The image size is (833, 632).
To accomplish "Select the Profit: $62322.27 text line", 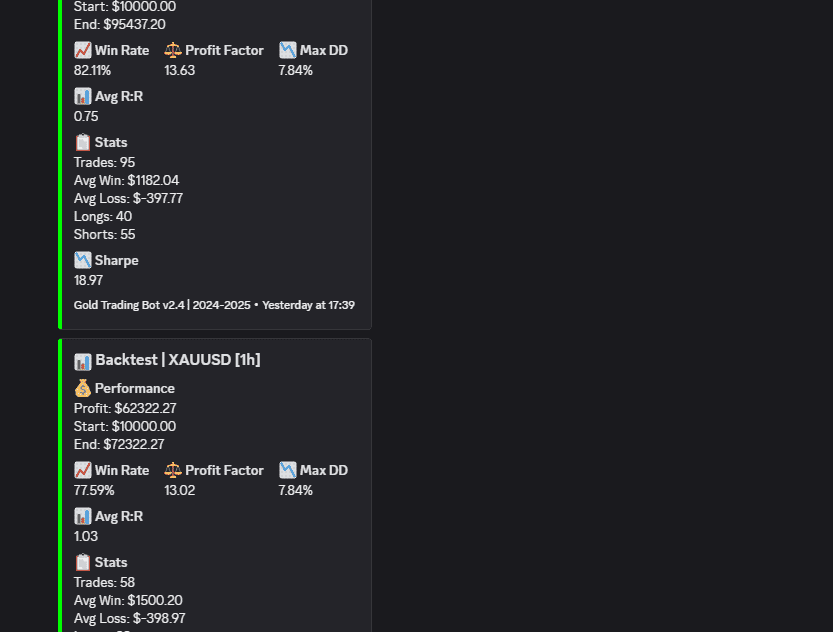I will pyautogui.click(x=125, y=408).
